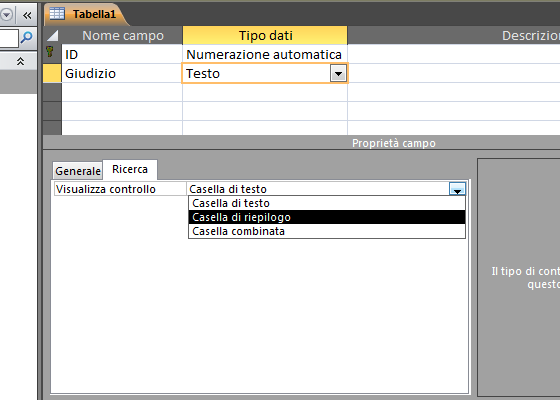
Task: Click the search magnifier icon
Action: coord(27,37)
